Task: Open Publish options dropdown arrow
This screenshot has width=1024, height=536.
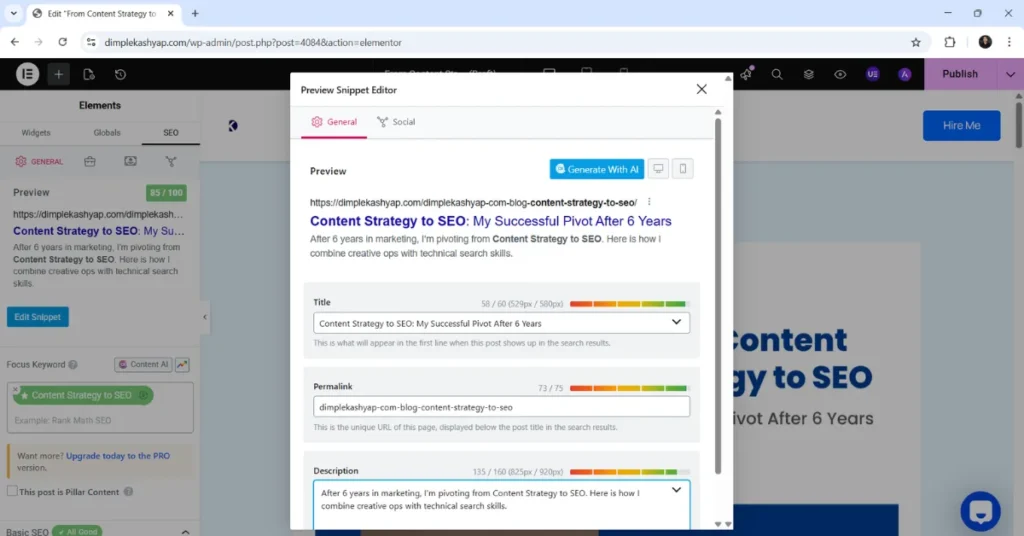Action: pyautogui.click(x=1010, y=74)
